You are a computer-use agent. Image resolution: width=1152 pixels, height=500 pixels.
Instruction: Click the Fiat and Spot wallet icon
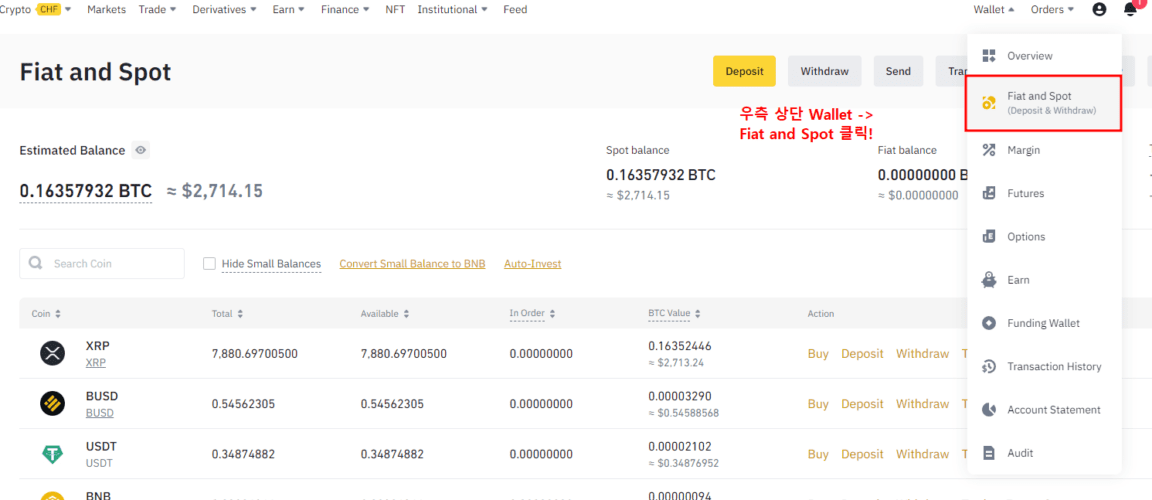click(x=989, y=103)
